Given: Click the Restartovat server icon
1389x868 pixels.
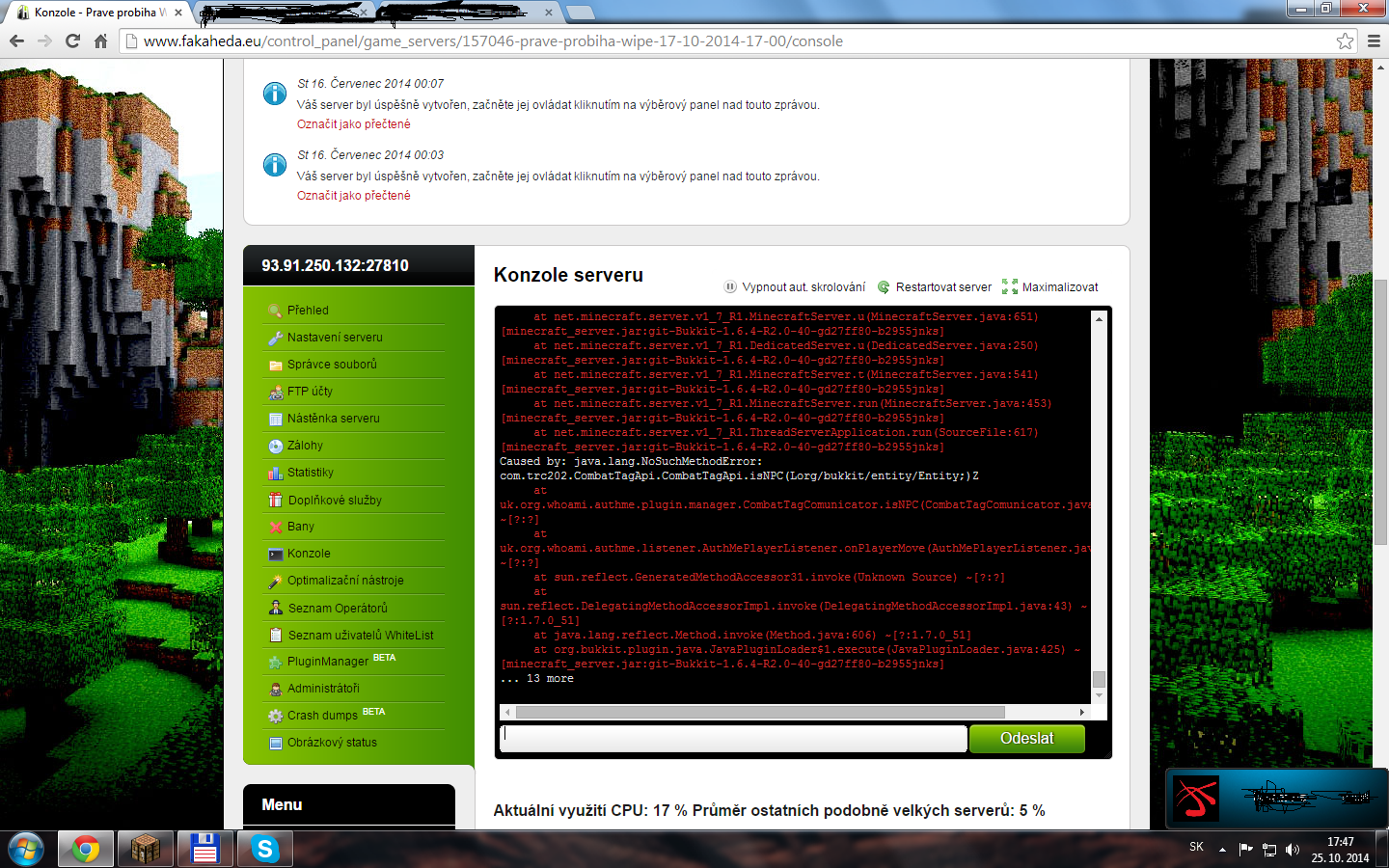Looking at the screenshot, I should coord(884,286).
